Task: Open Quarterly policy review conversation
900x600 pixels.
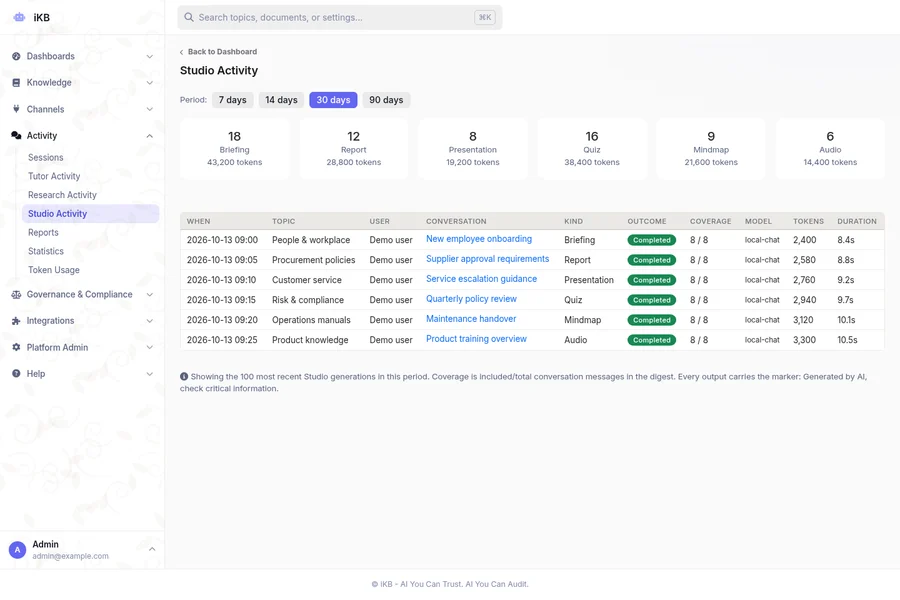Action: pyautogui.click(x=471, y=299)
